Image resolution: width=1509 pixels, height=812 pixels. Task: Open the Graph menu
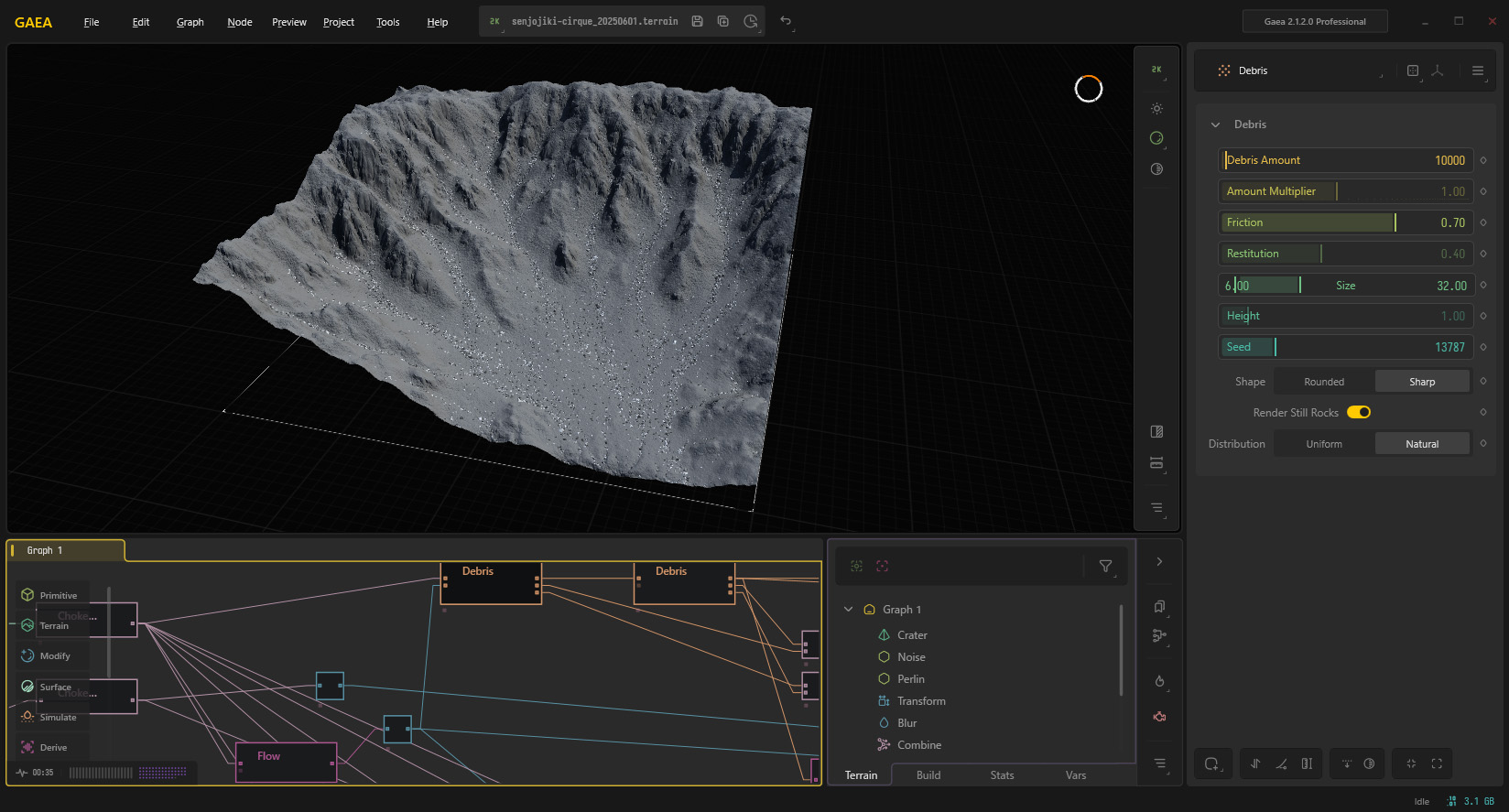click(x=190, y=22)
